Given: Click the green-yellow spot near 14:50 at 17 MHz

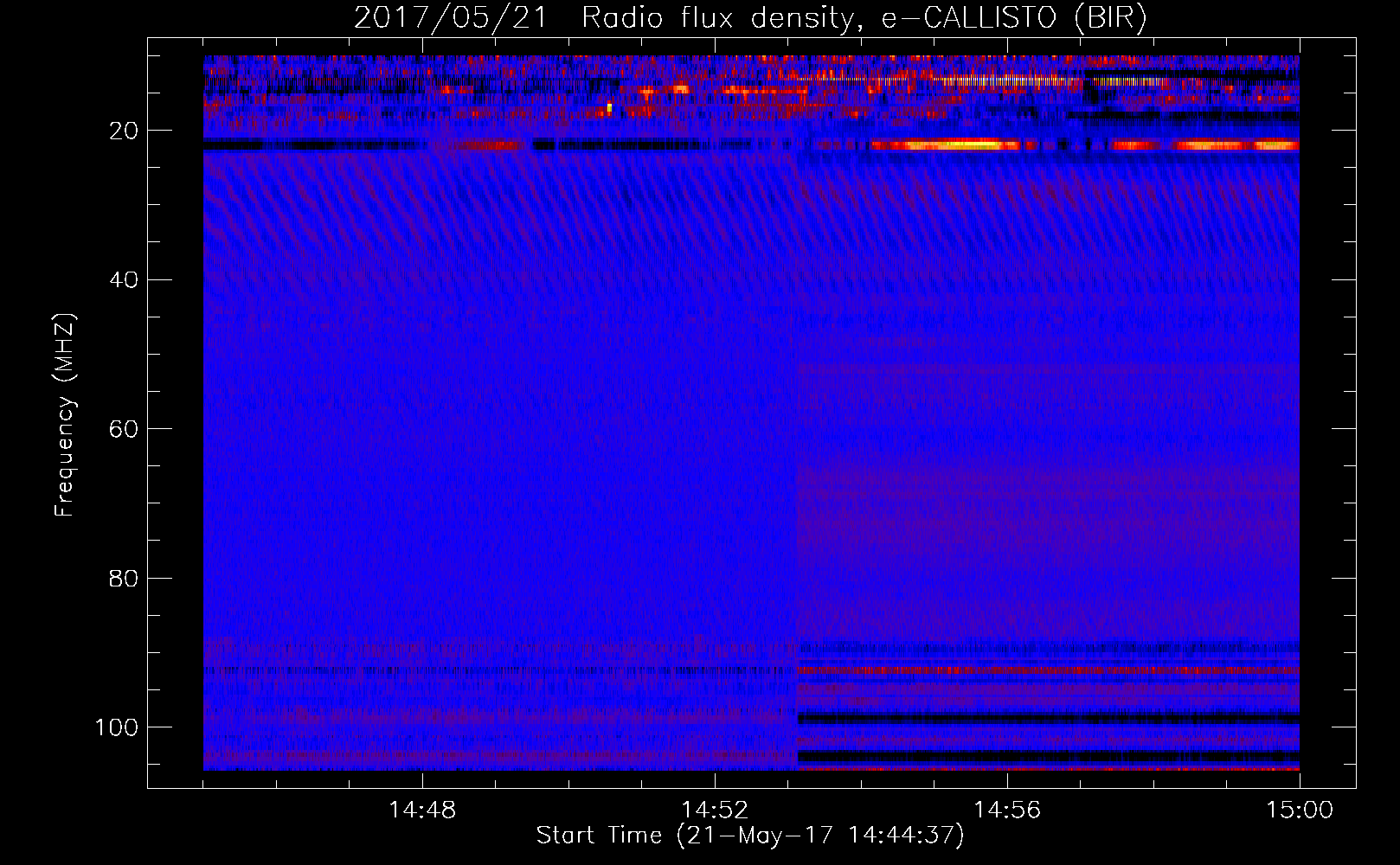Looking at the screenshot, I should coord(609,108).
